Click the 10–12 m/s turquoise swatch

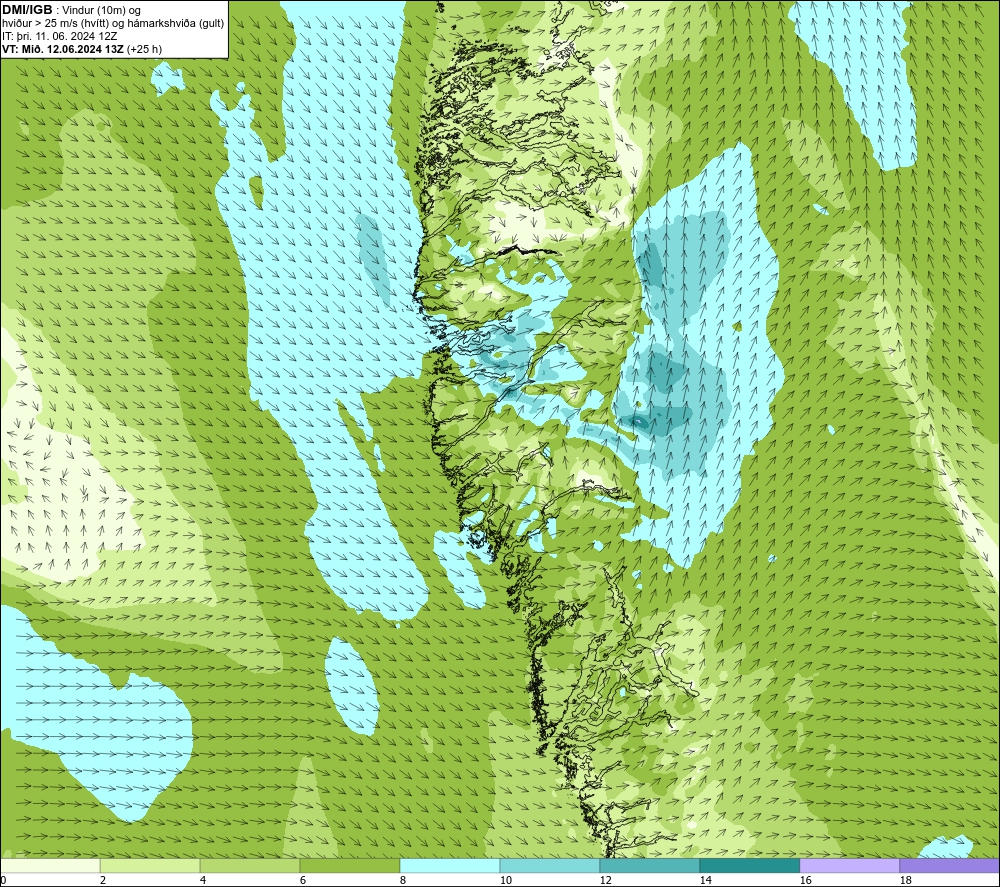(x=550, y=866)
